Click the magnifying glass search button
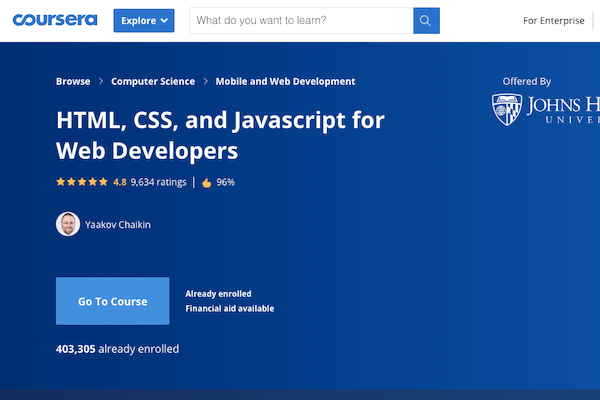This screenshot has width=600, height=400. (426, 21)
